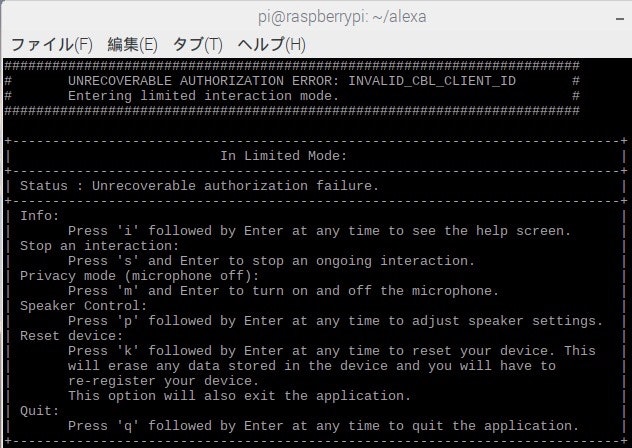Select the text INVALID_CBL_CLIENT_ID
Image resolution: width=632 pixels, height=448 pixels.
[432, 81]
